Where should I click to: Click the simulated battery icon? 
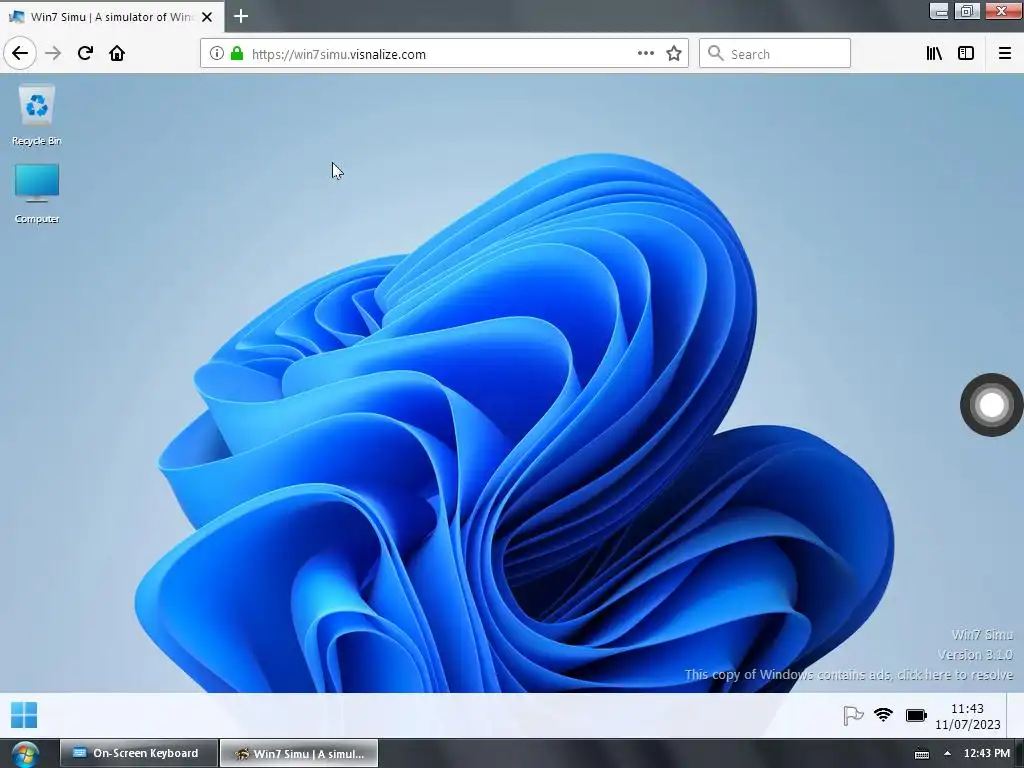point(916,716)
